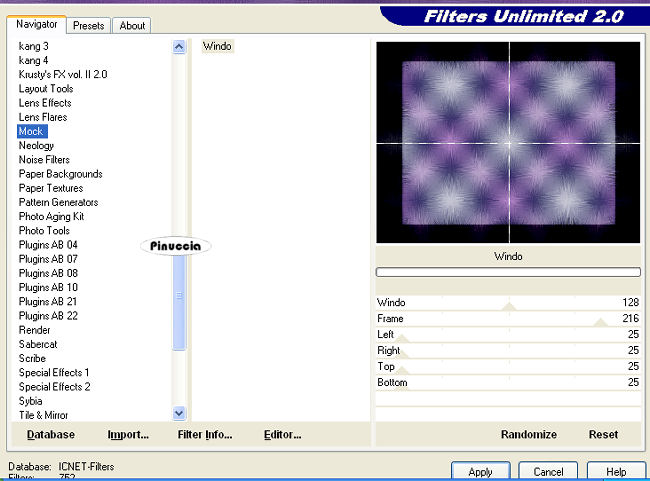Open Filter Info...
Image resolution: width=650 pixels, height=481 pixels.
point(205,435)
